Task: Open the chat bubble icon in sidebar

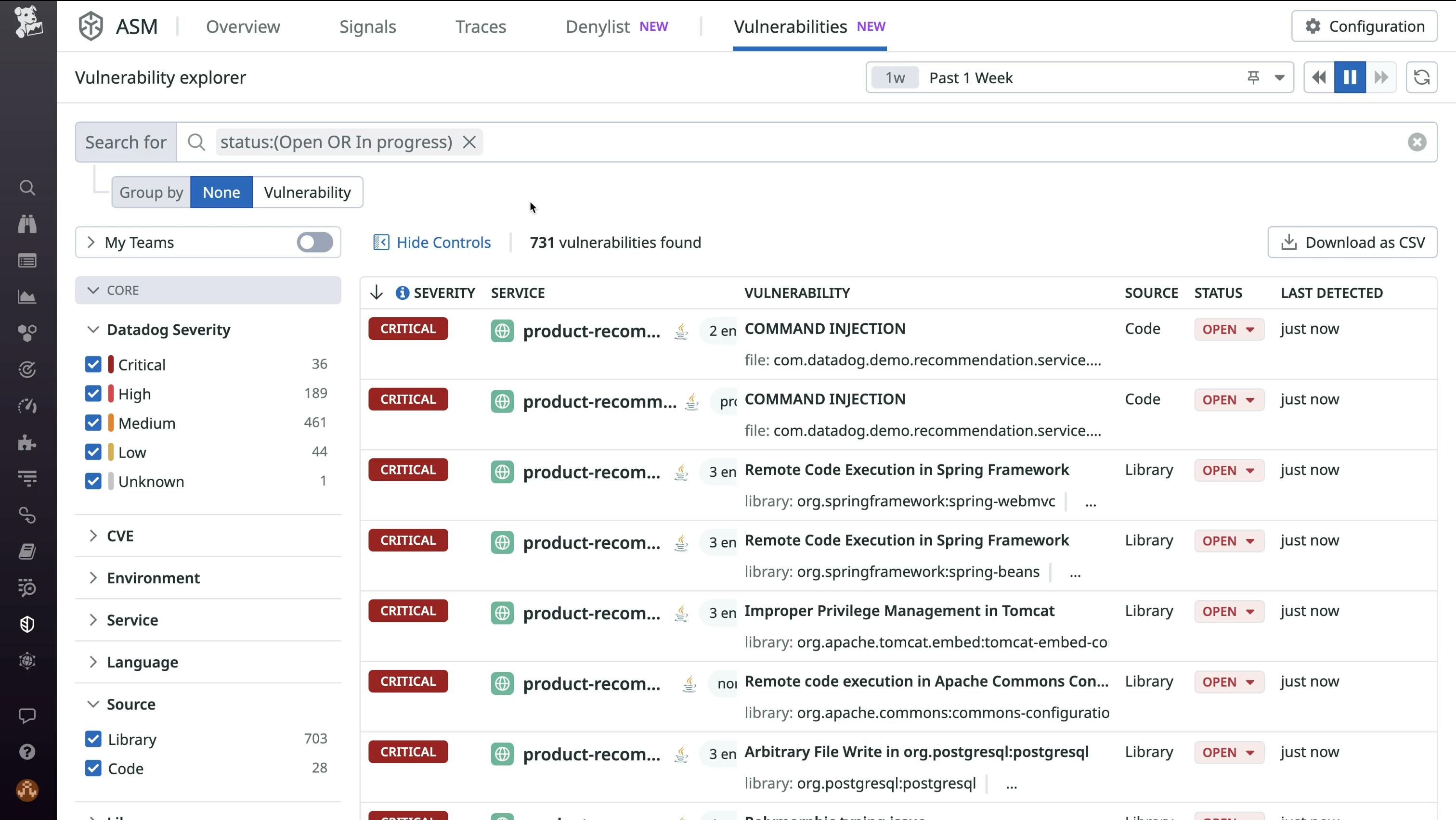Action: click(x=27, y=716)
